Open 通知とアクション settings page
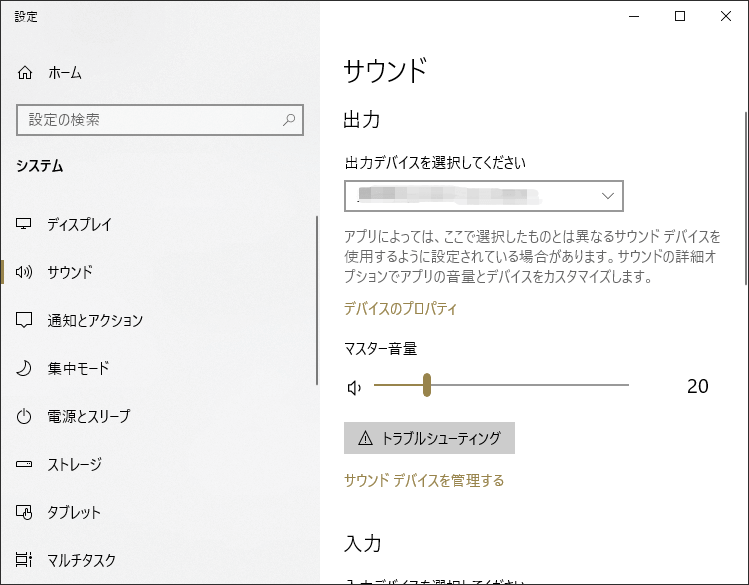 pyautogui.click(x=95, y=320)
